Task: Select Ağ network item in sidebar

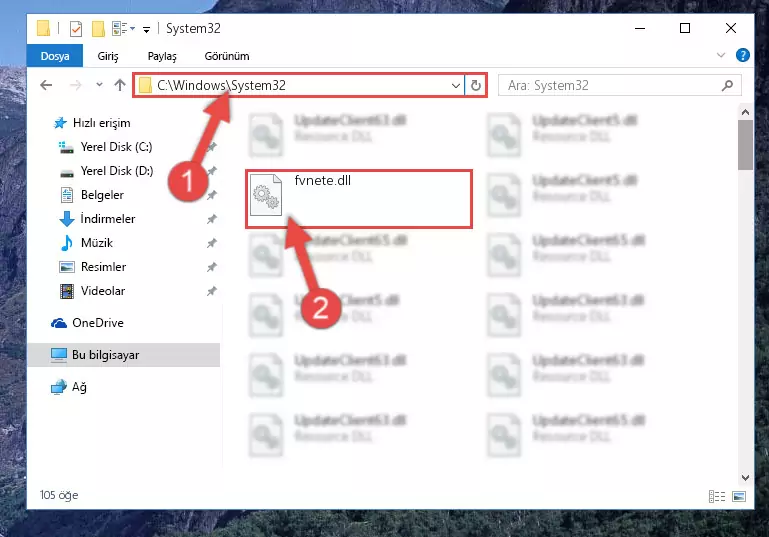Action: click(x=79, y=387)
